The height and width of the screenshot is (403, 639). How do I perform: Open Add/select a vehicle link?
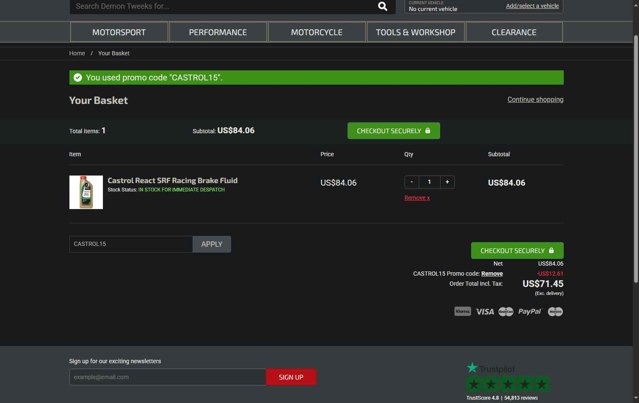coord(532,6)
